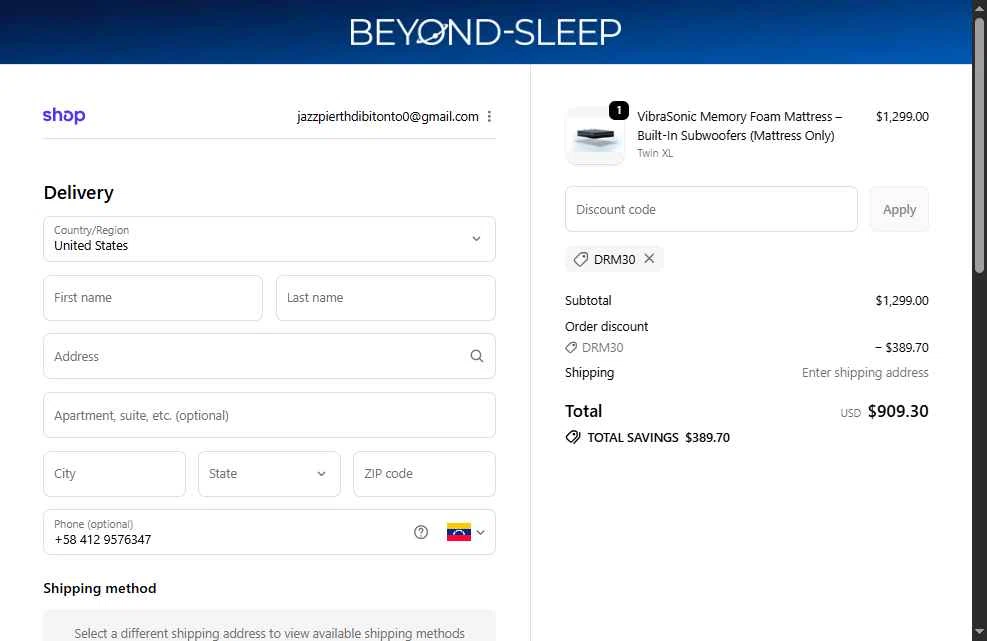
Task: Click the Total Savings tag icon
Action: (x=573, y=437)
